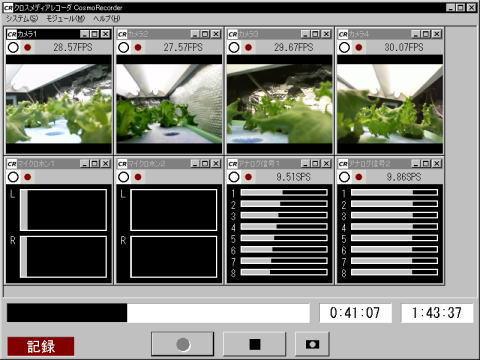The image size is (480, 360).
Task: Open the システム(S) menu
Action: 22,19
